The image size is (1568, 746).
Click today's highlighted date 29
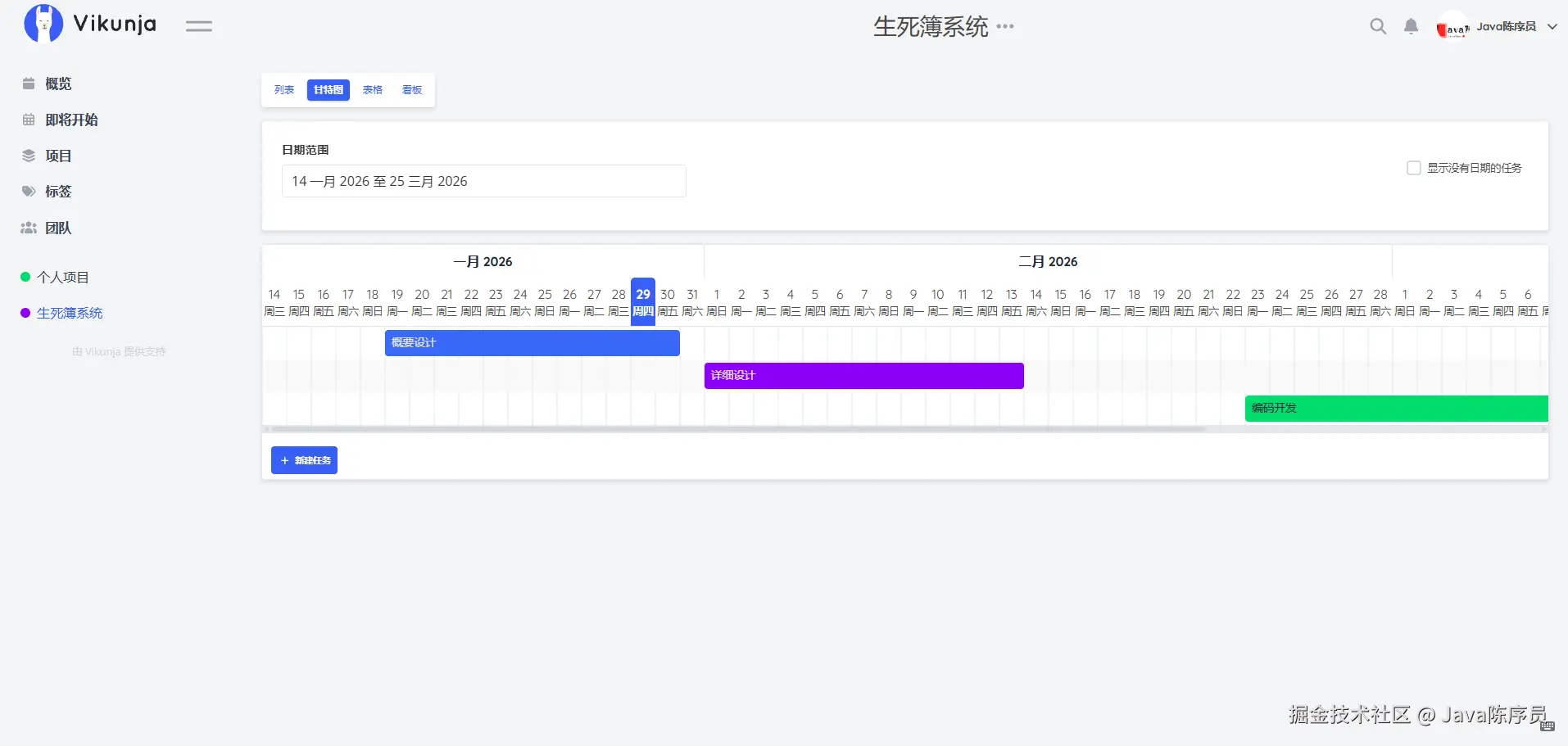[643, 302]
